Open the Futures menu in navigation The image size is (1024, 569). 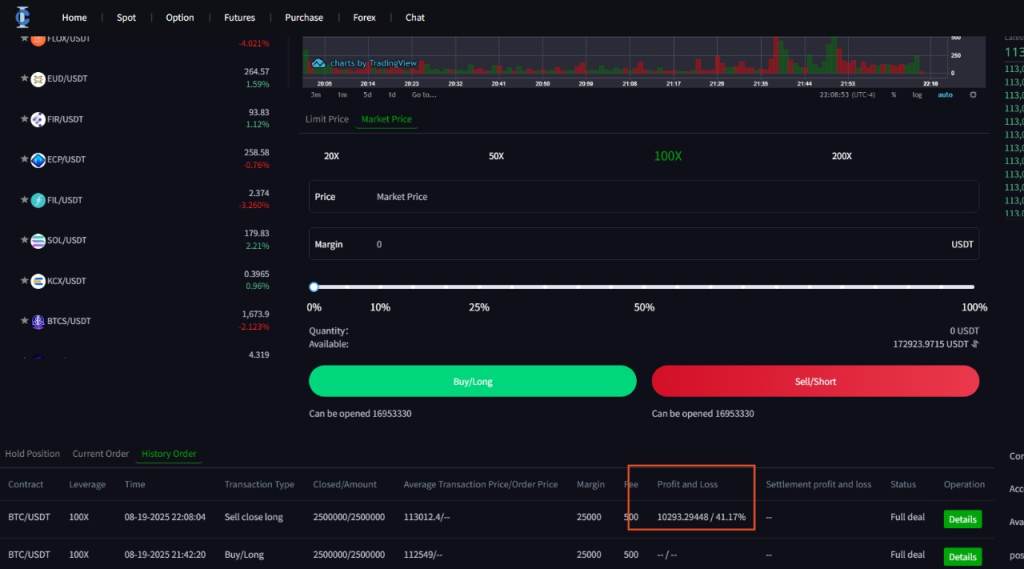click(239, 17)
